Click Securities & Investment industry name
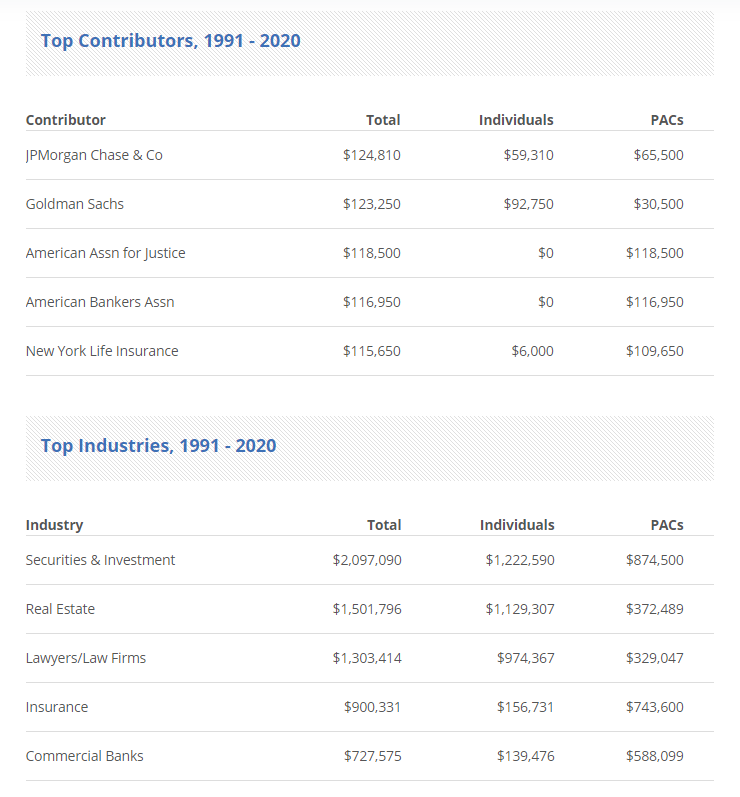 click(x=100, y=560)
